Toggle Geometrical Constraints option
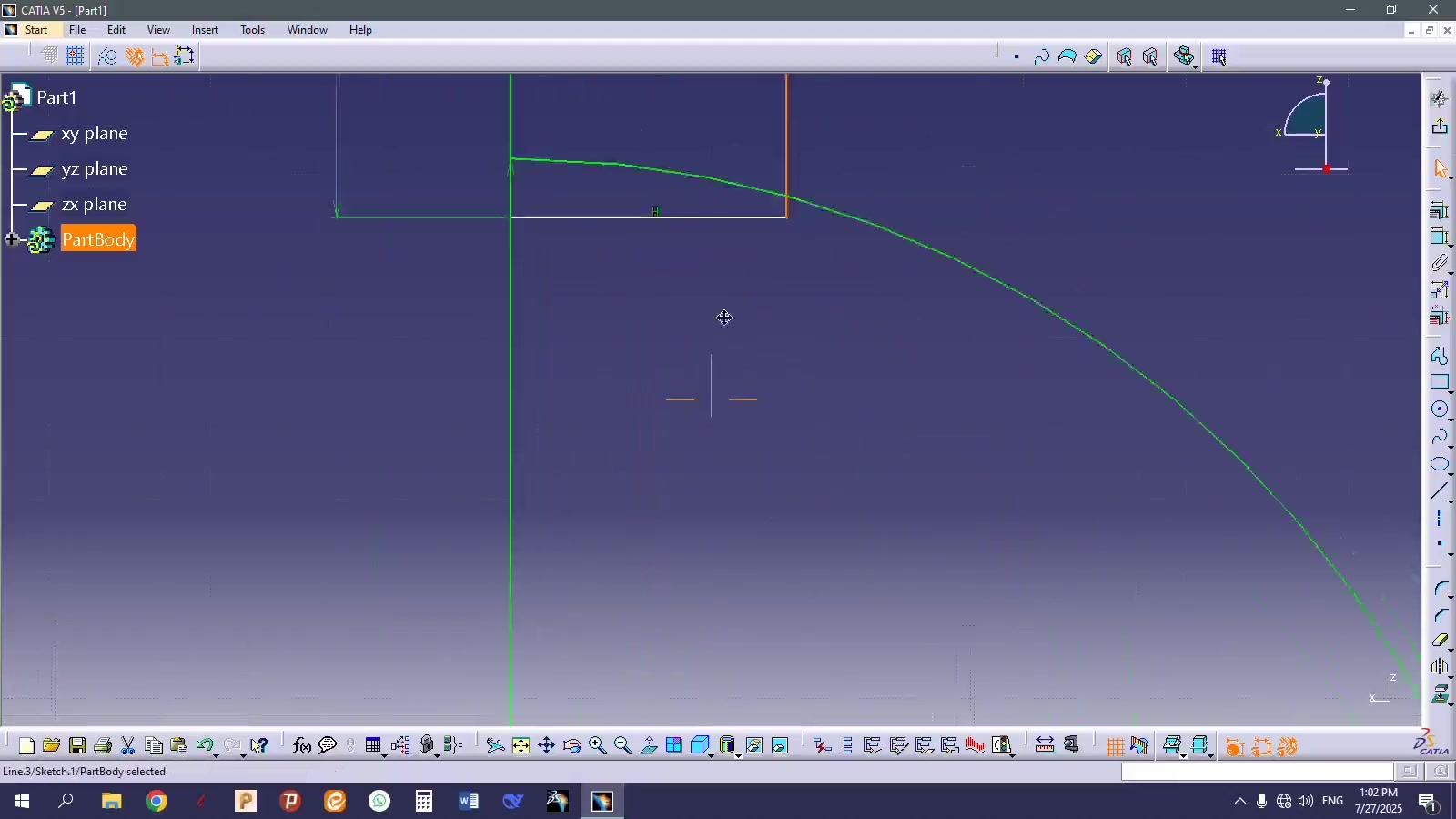This screenshot has width=1456, height=819. coord(135,56)
